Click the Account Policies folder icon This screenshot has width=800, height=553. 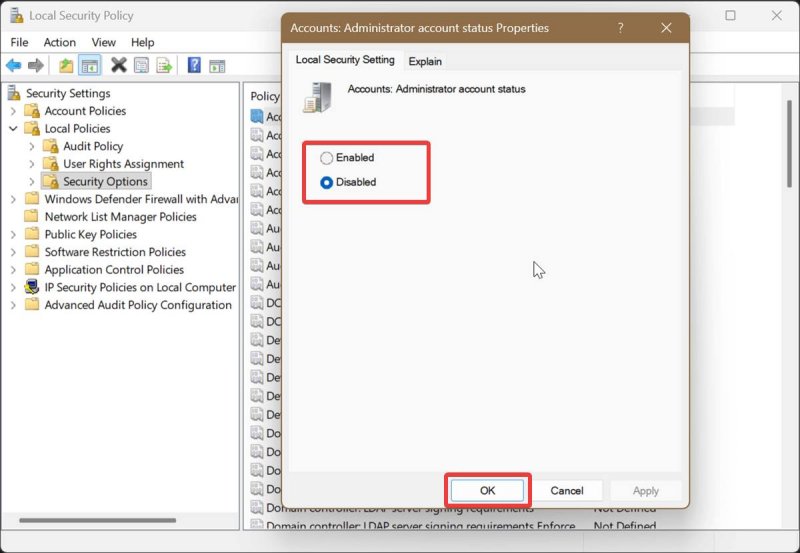pos(32,111)
